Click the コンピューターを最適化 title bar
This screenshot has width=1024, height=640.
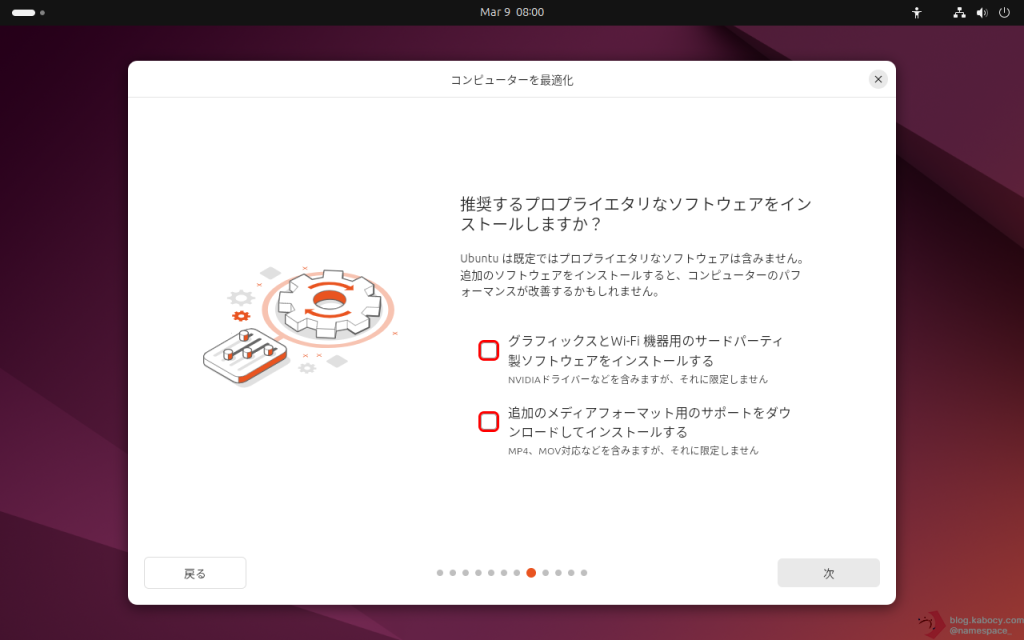click(511, 80)
